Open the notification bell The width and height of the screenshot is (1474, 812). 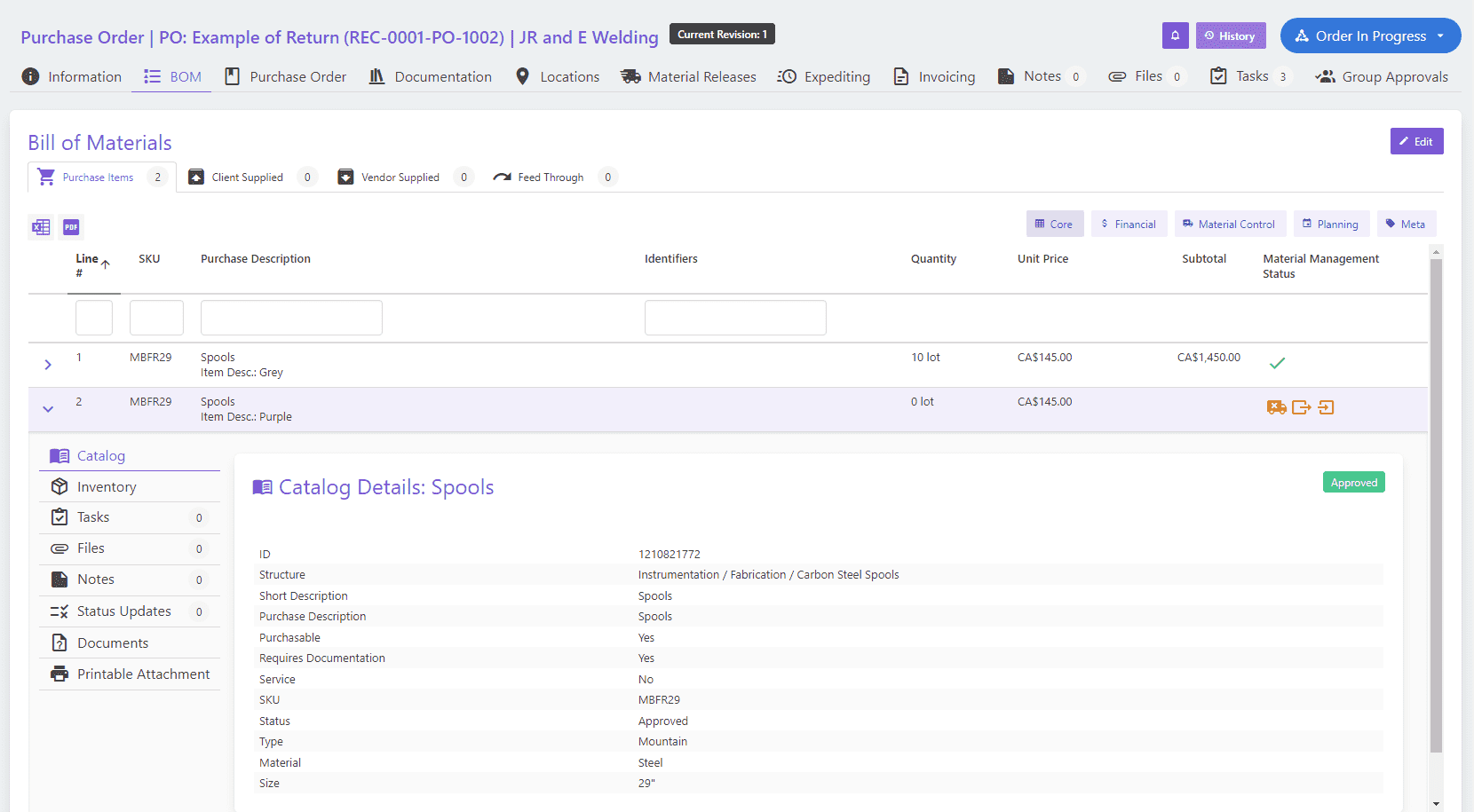pyautogui.click(x=1176, y=35)
